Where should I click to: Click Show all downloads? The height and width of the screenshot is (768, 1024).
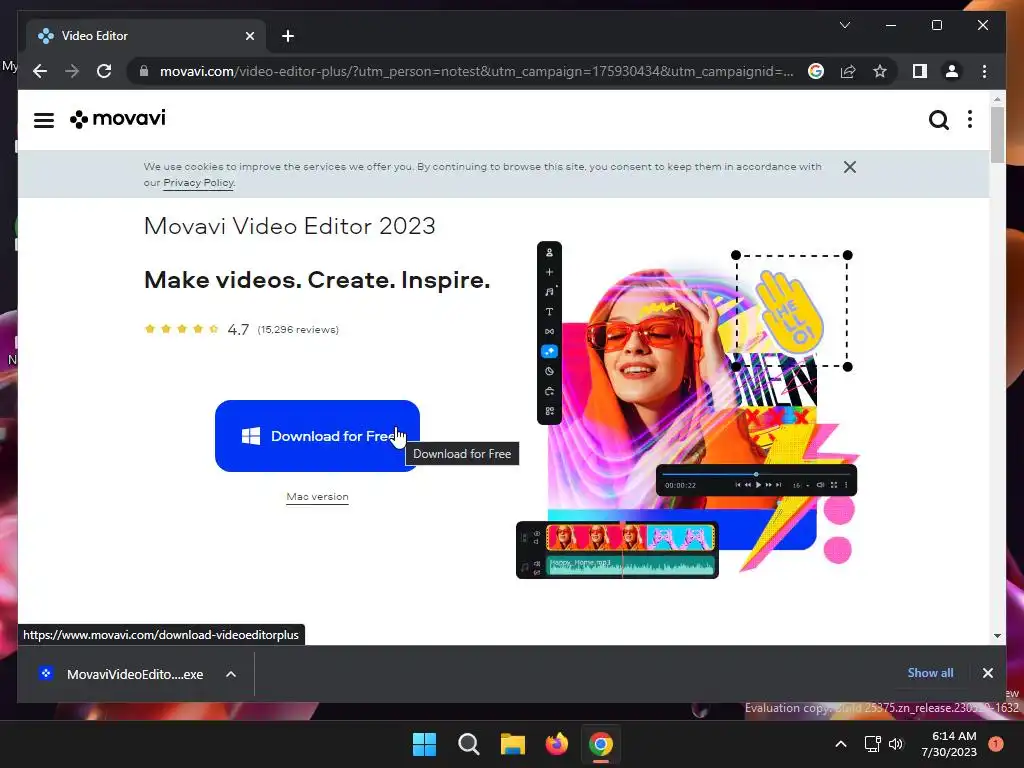(x=930, y=673)
